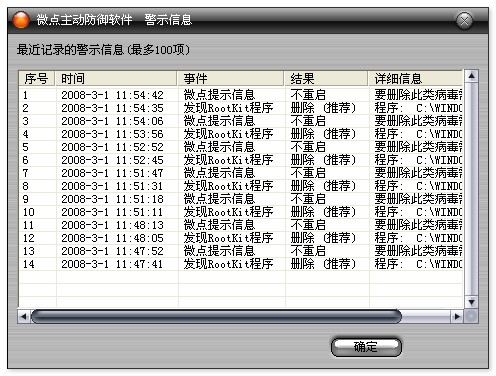Screen dimensions: 496x376
Task: Select the row with time 11:48:05
Action: click(241, 238)
